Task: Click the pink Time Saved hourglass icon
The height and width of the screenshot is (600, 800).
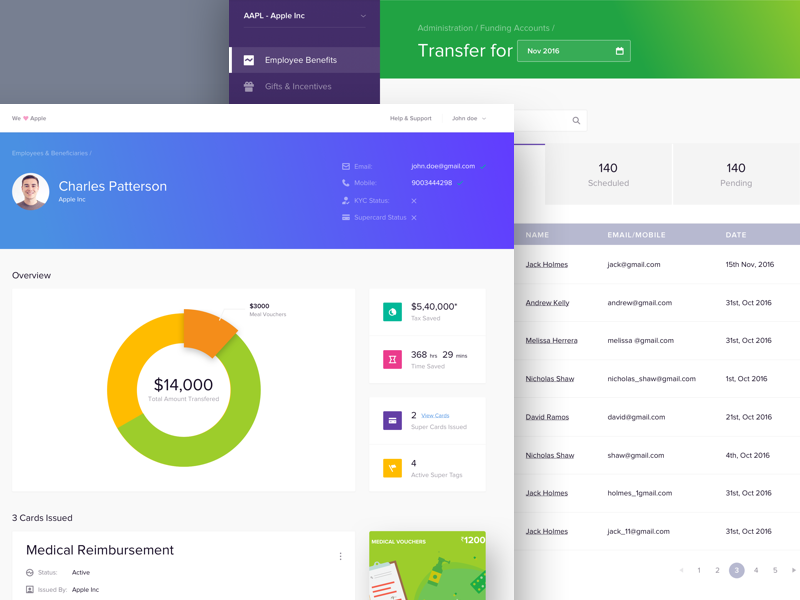Action: 392,359
